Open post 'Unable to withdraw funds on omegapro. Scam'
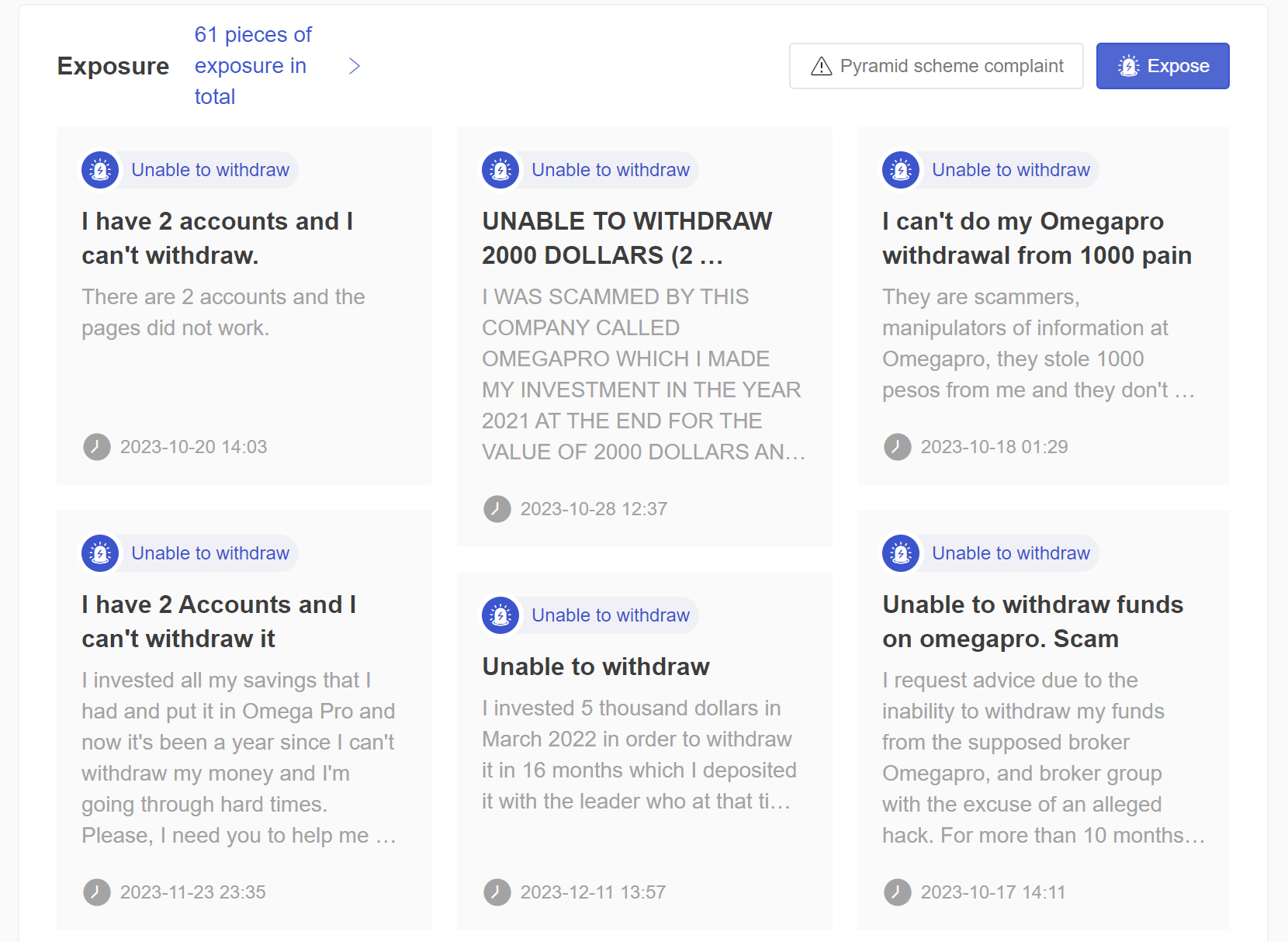 1033,622
